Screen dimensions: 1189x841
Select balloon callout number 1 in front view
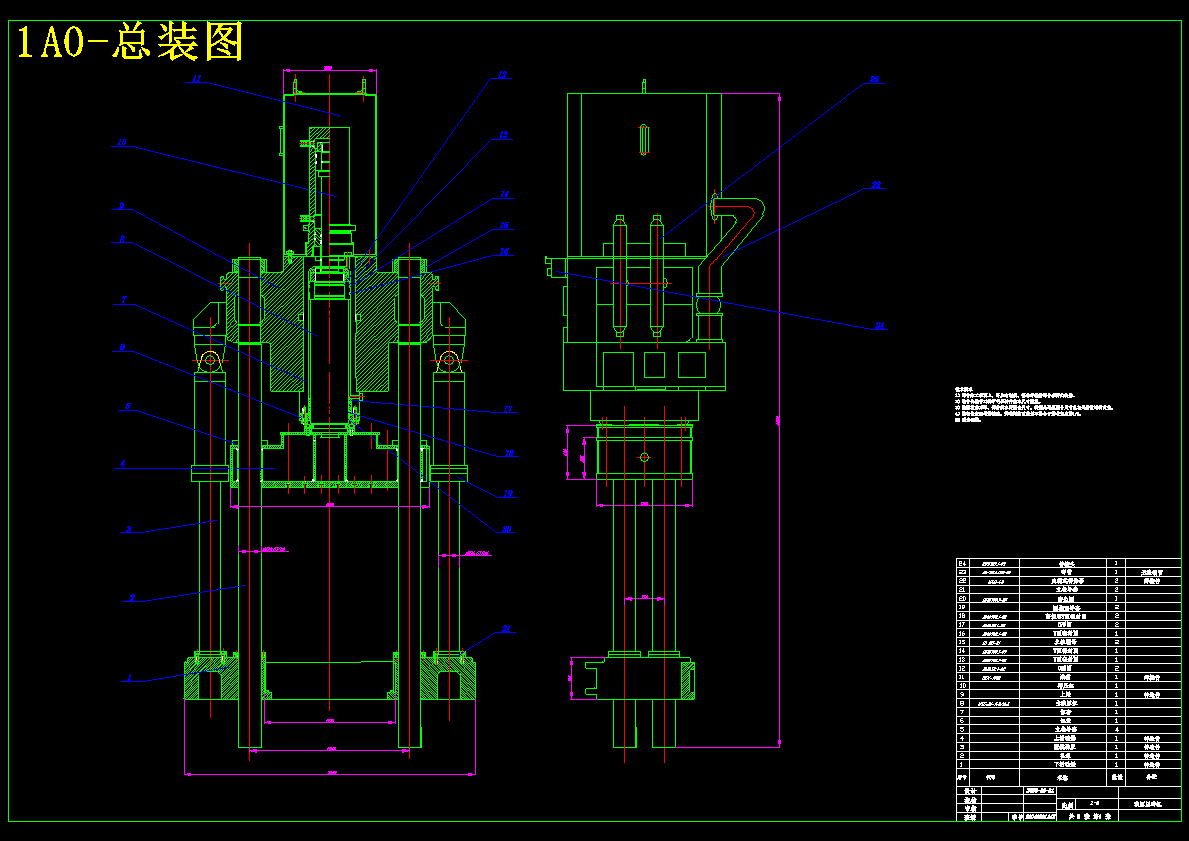129,678
